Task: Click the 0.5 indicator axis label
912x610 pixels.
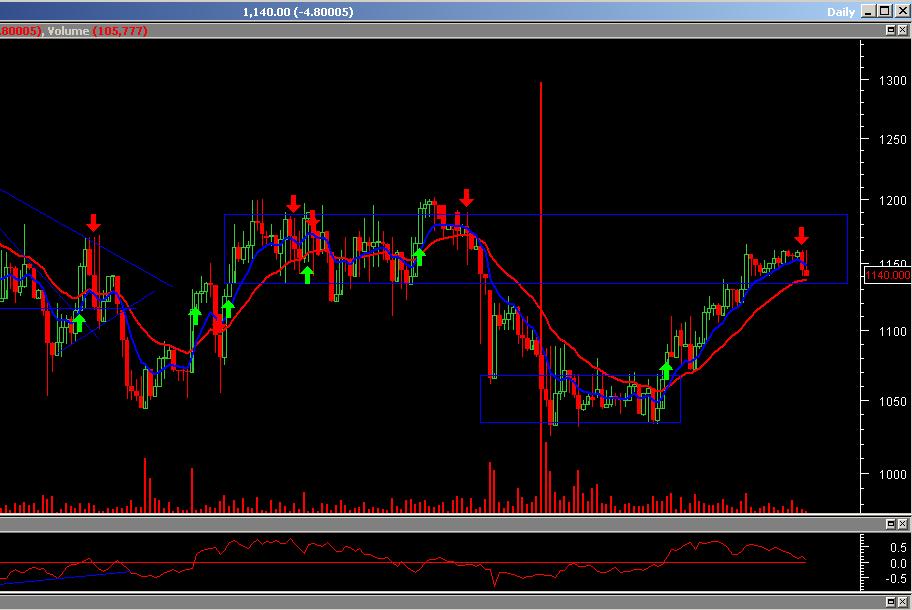Action: tap(898, 548)
